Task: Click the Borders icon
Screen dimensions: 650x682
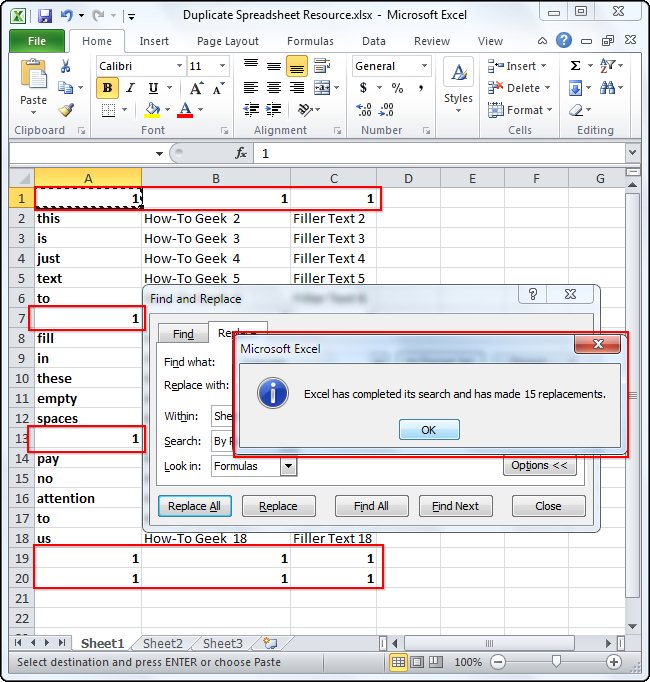Action: pyautogui.click(x=108, y=110)
